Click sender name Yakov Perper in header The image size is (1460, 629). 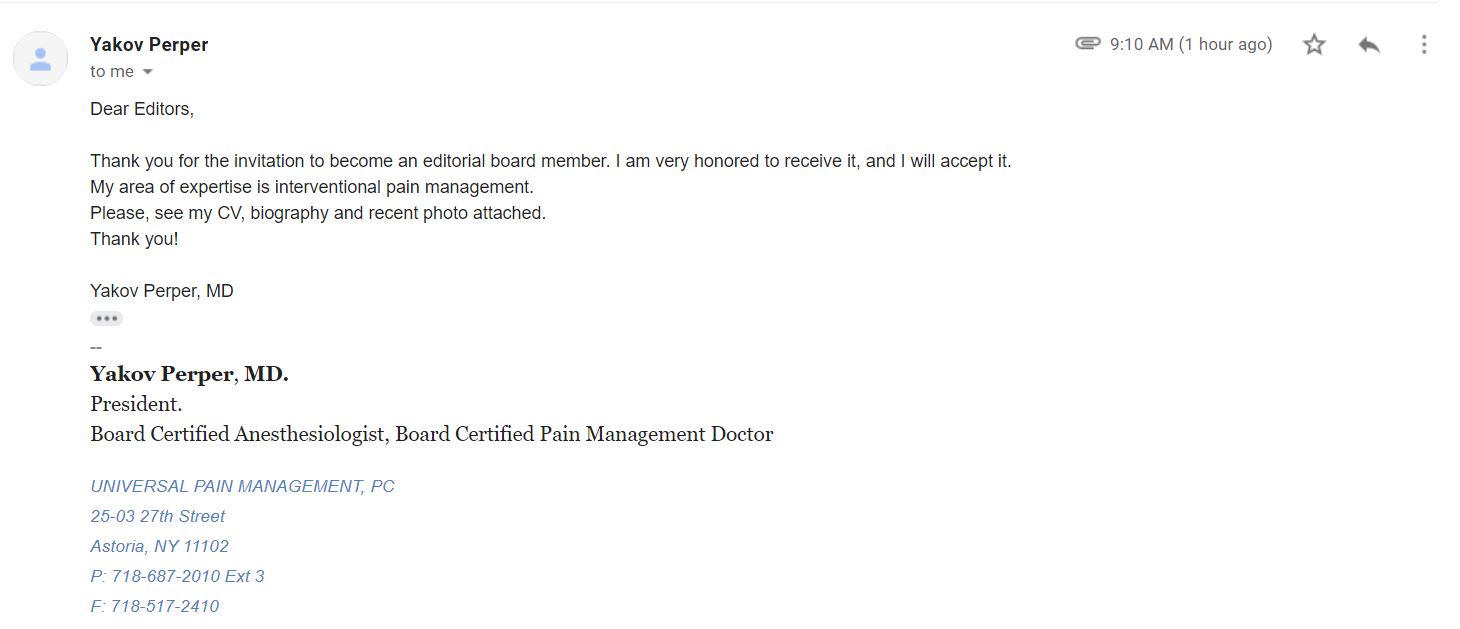pos(149,44)
